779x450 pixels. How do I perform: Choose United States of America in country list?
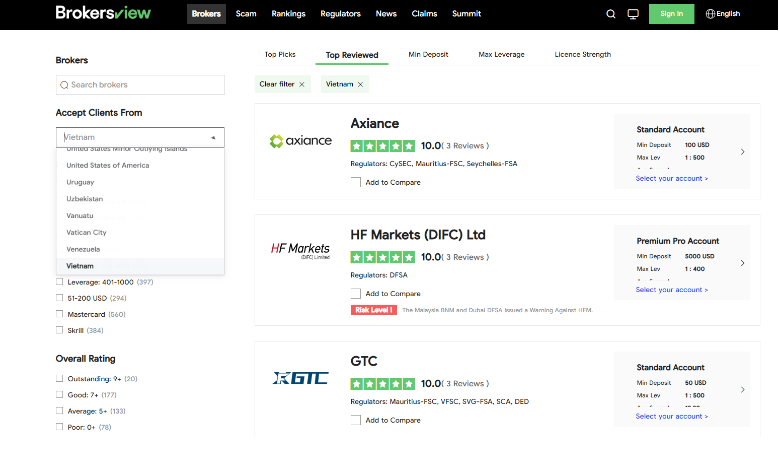[x=140, y=165]
